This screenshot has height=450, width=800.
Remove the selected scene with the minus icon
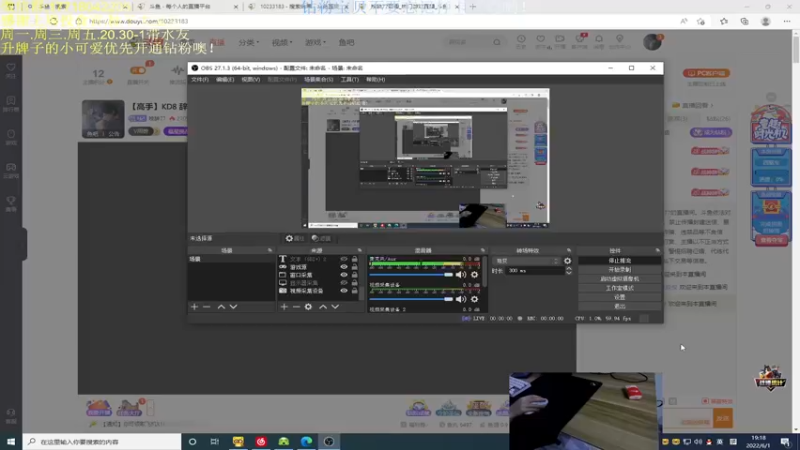point(207,307)
